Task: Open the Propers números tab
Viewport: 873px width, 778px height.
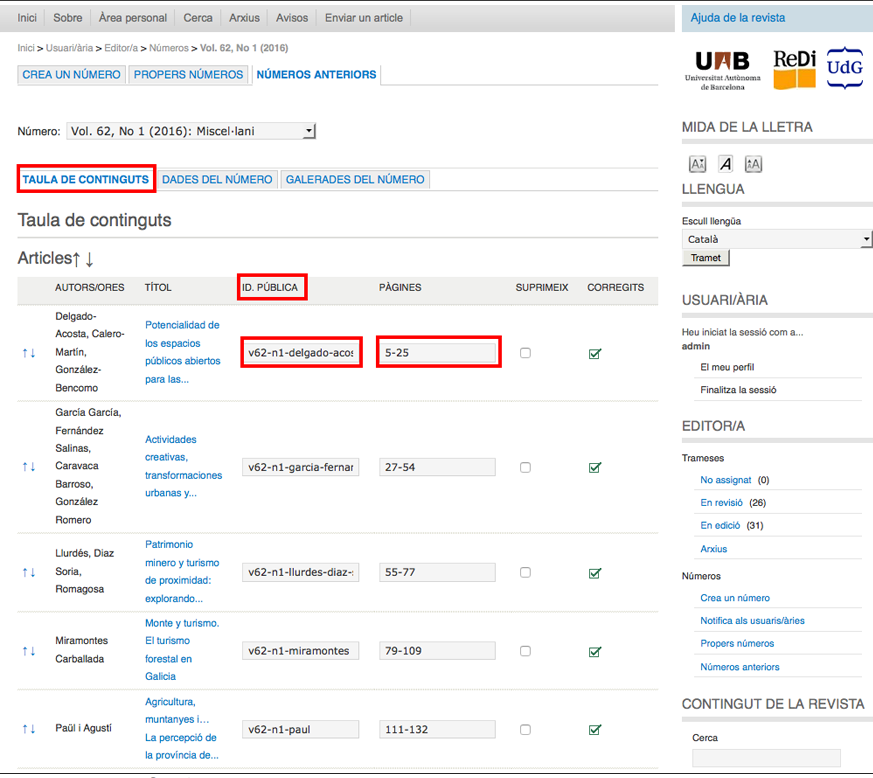Action: 189,75
